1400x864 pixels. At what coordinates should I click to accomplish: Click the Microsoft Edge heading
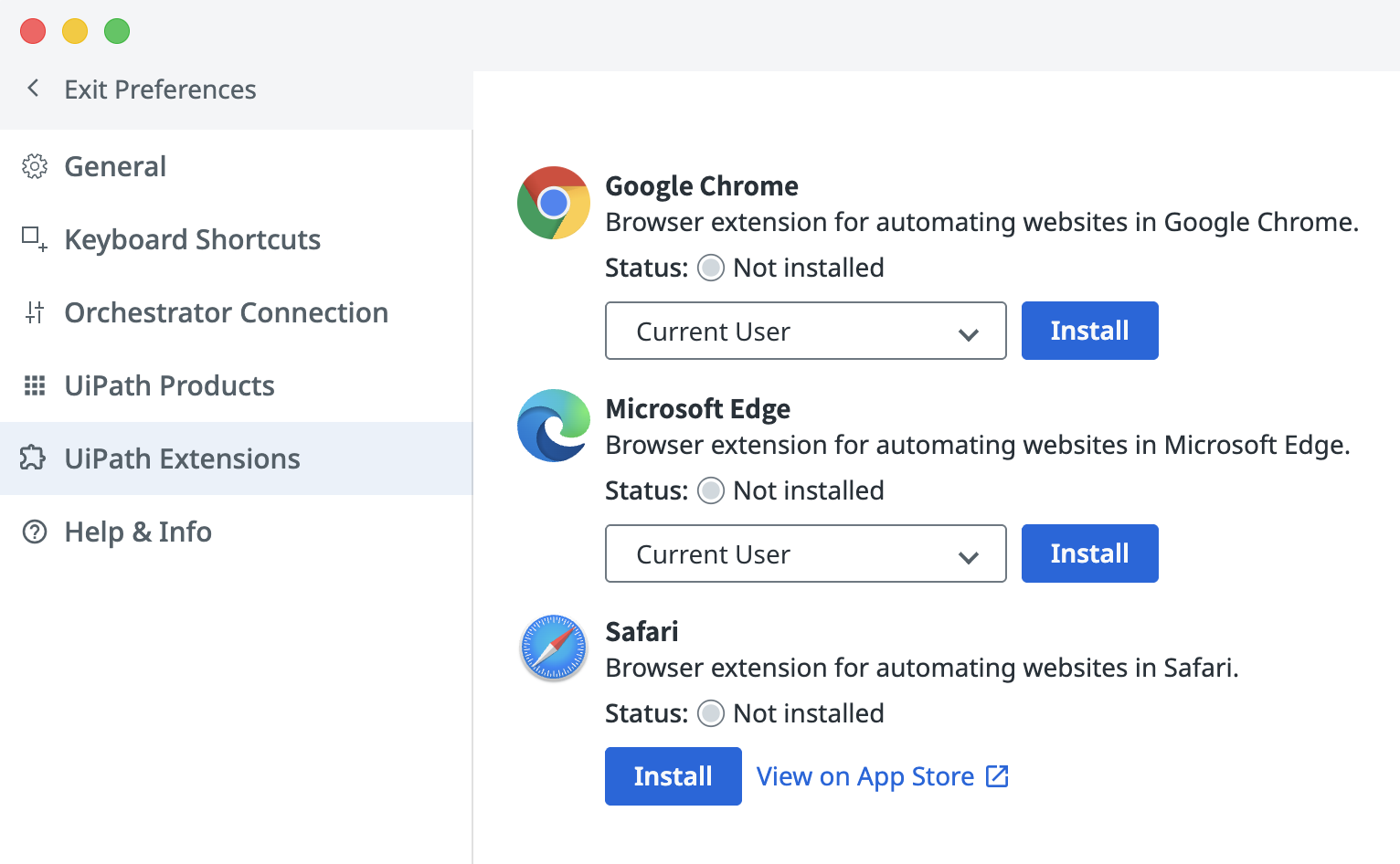pos(698,409)
